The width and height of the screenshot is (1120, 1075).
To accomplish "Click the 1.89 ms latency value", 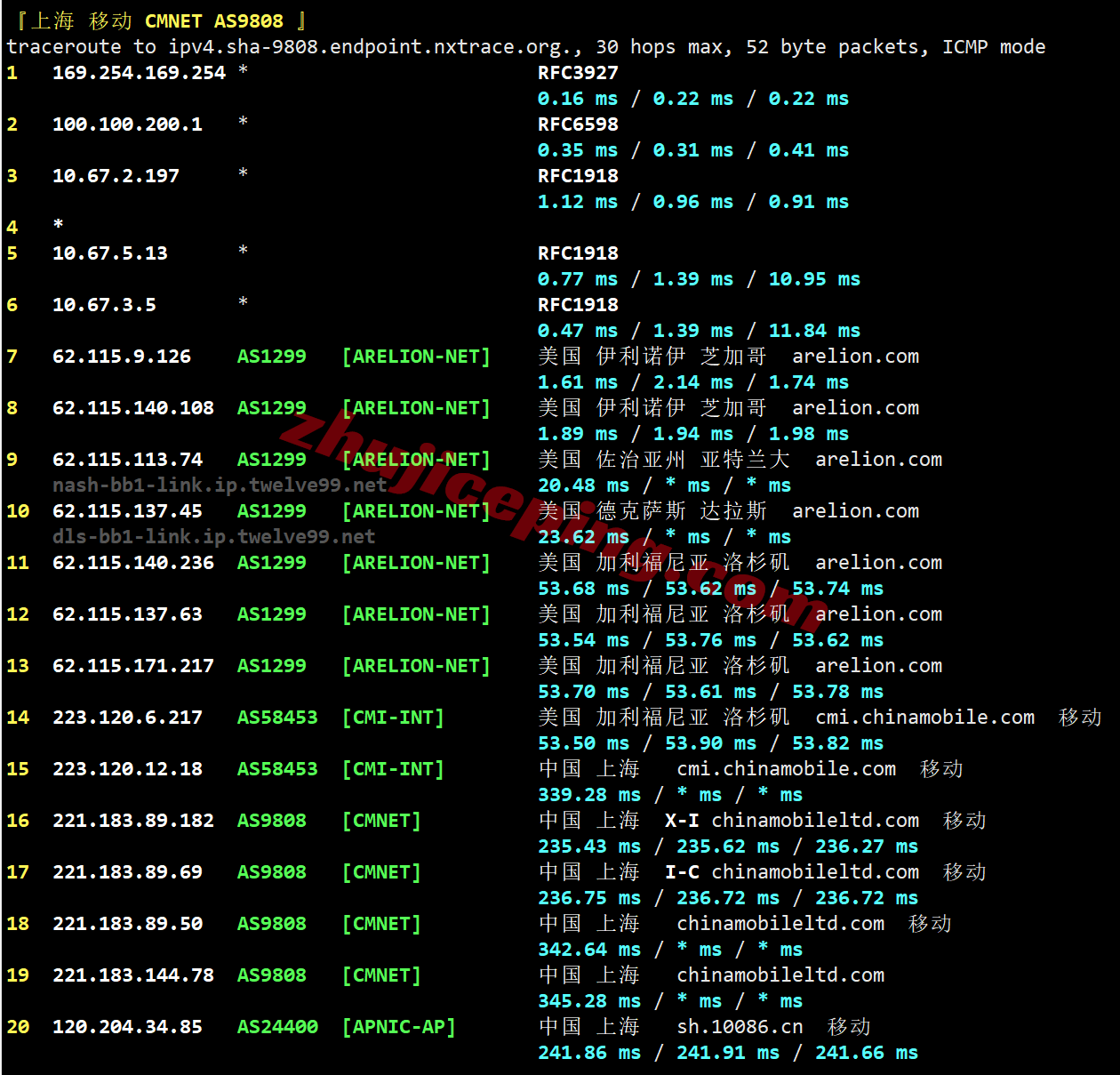I will [x=578, y=434].
